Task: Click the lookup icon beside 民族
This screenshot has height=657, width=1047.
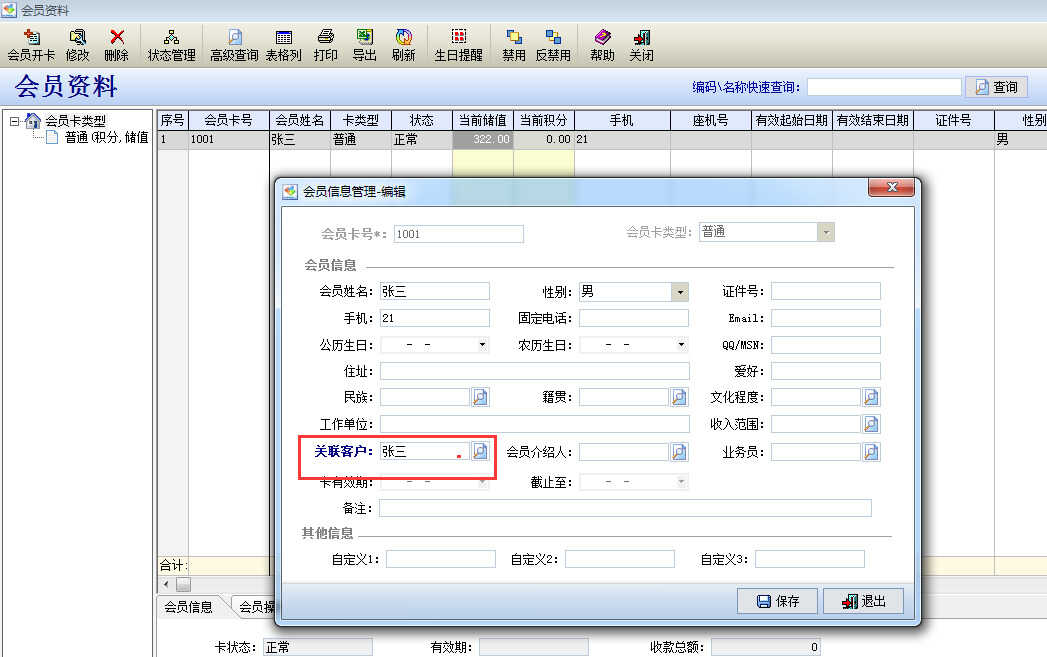Action: [x=480, y=397]
